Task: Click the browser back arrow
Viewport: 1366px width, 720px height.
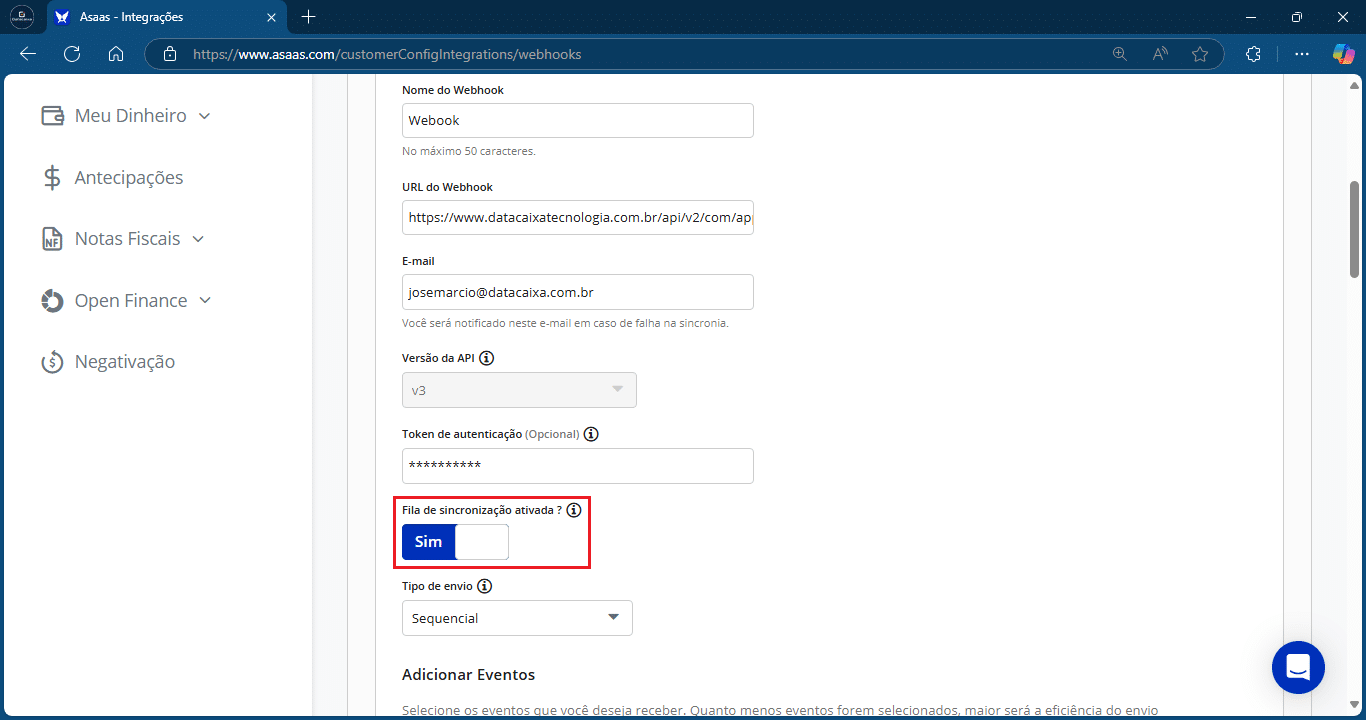Action: pyautogui.click(x=28, y=54)
